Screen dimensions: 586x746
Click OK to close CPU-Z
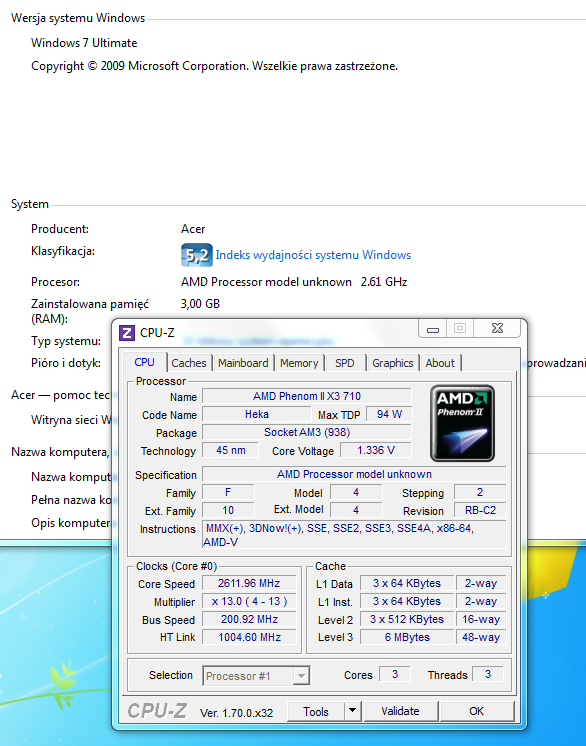[477, 711]
